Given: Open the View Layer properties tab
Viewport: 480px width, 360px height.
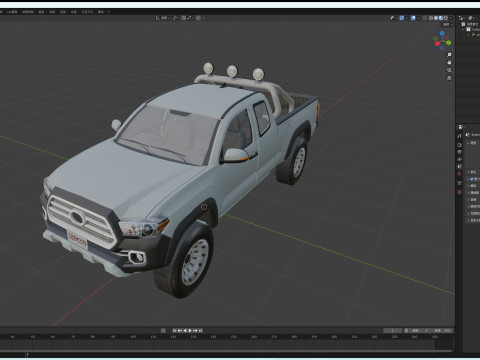Looking at the screenshot, I should pyautogui.click(x=459, y=159).
